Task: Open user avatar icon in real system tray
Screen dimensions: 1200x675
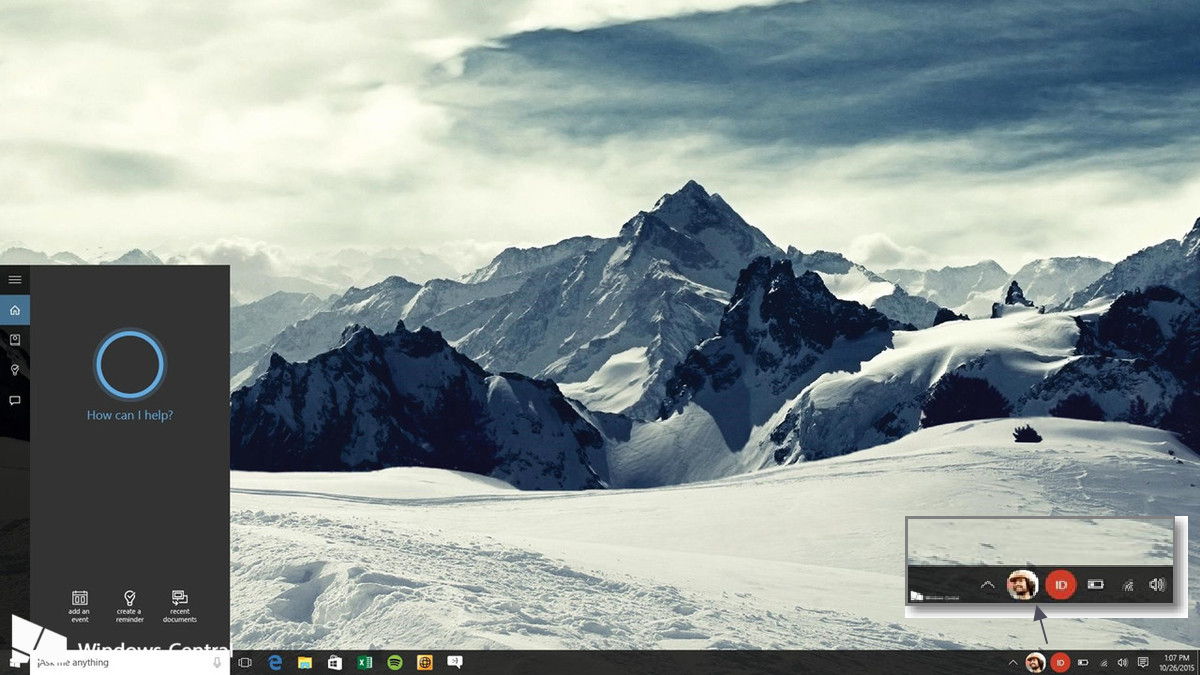Action: click(1036, 662)
